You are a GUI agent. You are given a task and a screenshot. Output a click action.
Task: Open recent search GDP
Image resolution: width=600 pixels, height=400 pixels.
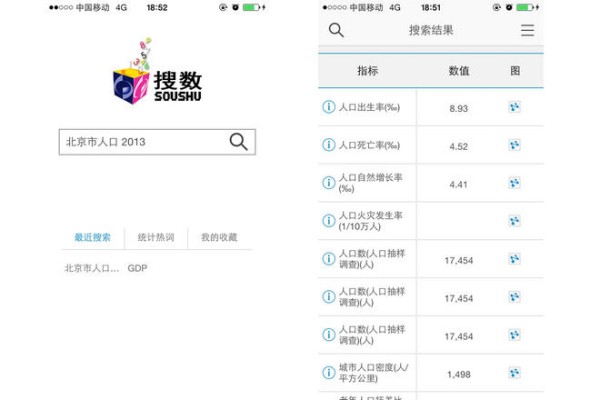coord(137,268)
